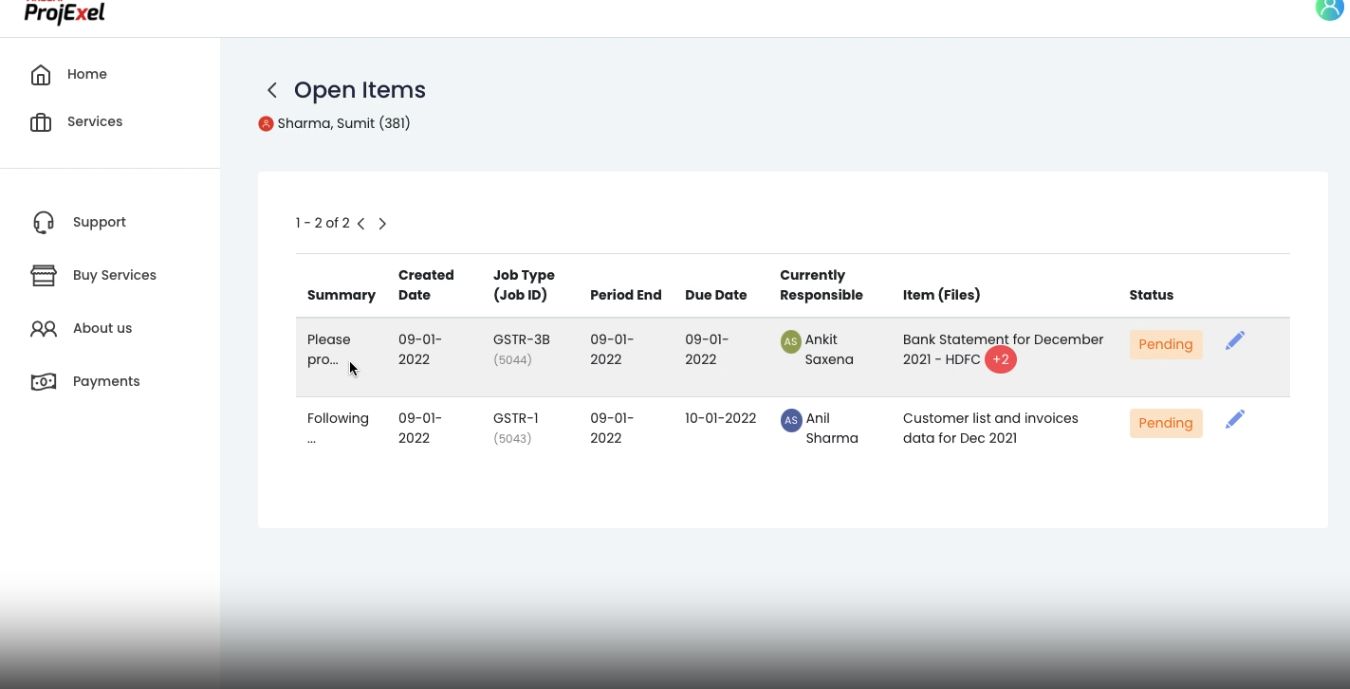Click the Home house icon in sidebar
1350x689 pixels.
tap(41, 75)
